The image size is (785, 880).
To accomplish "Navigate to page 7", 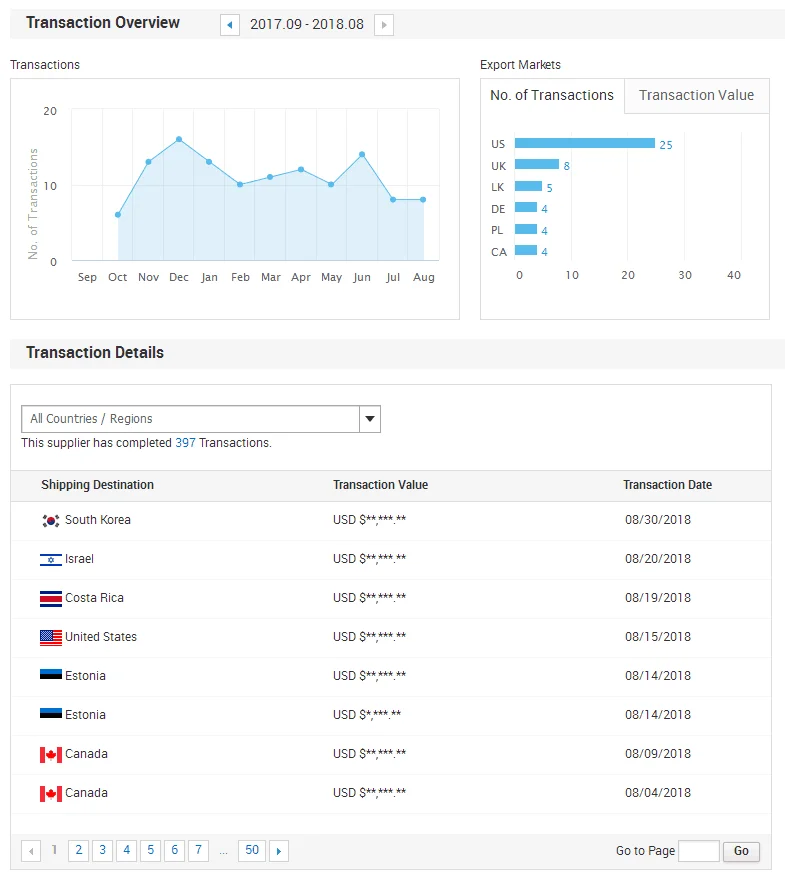I will (x=198, y=851).
